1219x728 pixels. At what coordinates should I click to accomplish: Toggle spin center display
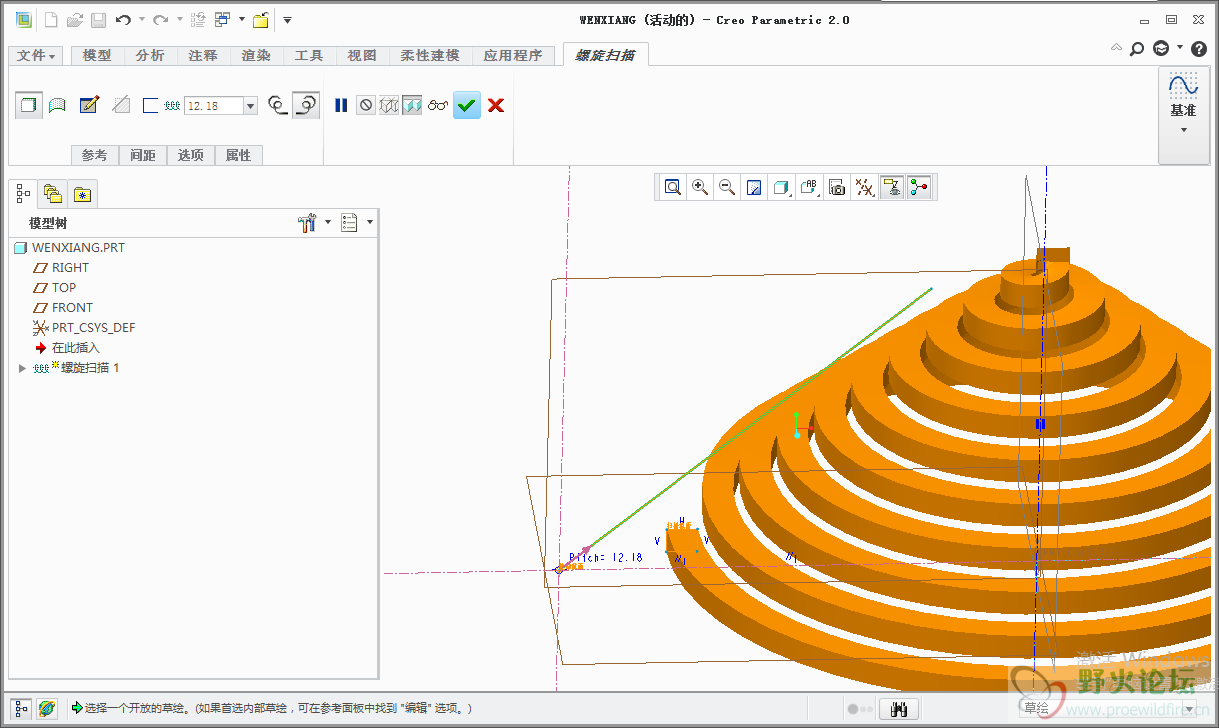click(x=919, y=187)
